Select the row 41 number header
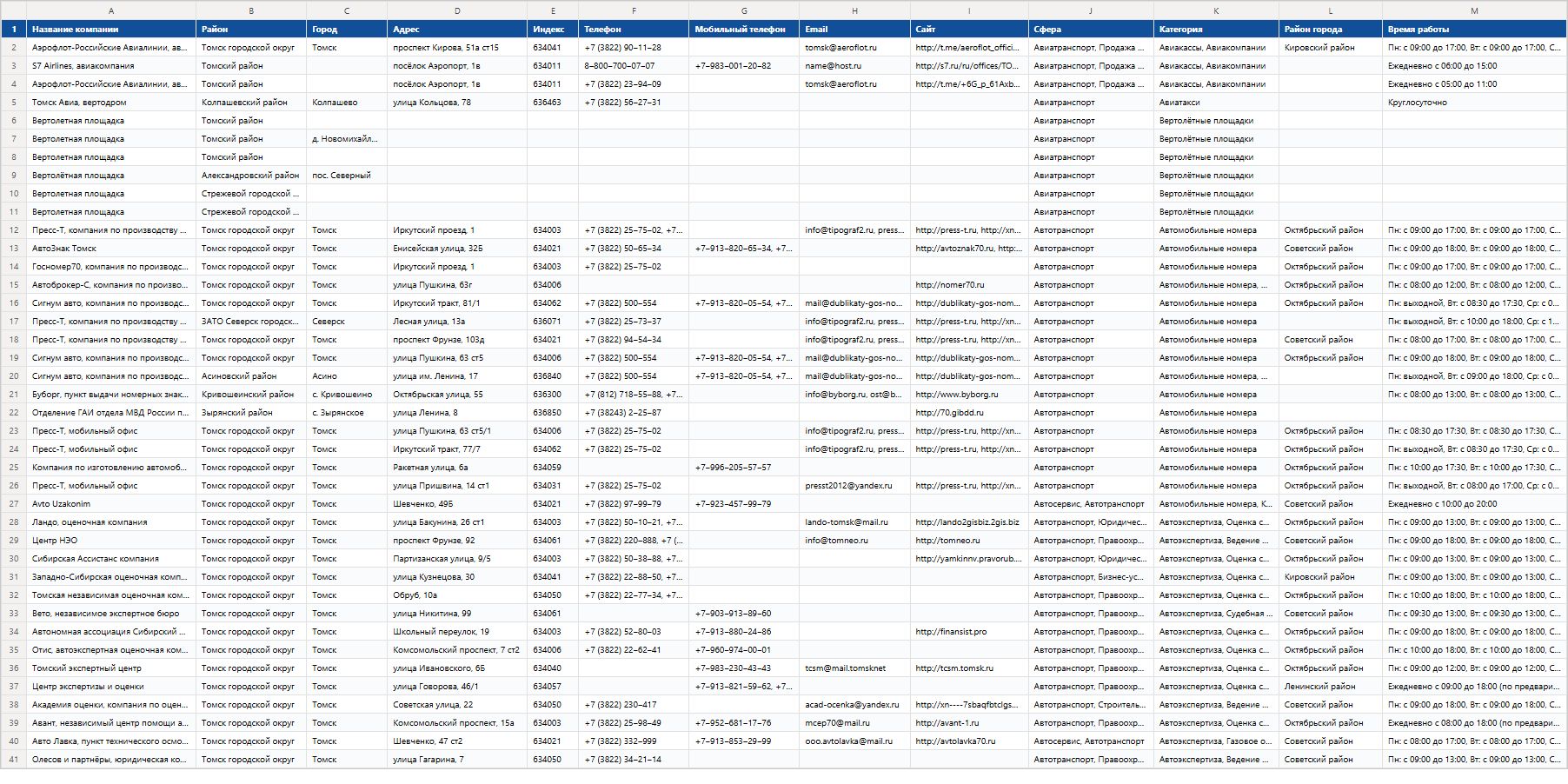This screenshot has width=1568, height=784. pyautogui.click(x=13, y=760)
